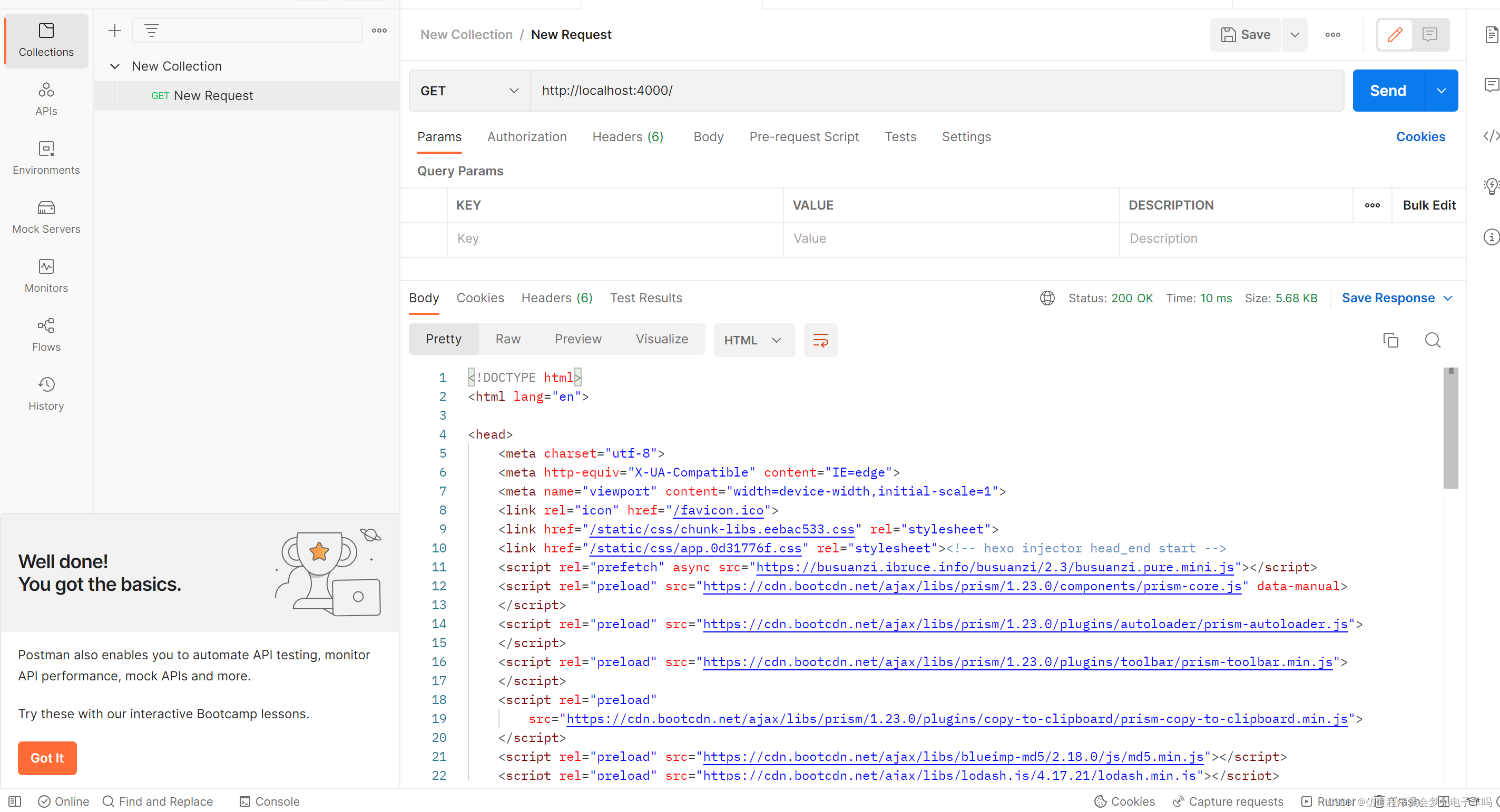
Task: Open the Monitors sidebar section
Action: click(x=46, y=276)
